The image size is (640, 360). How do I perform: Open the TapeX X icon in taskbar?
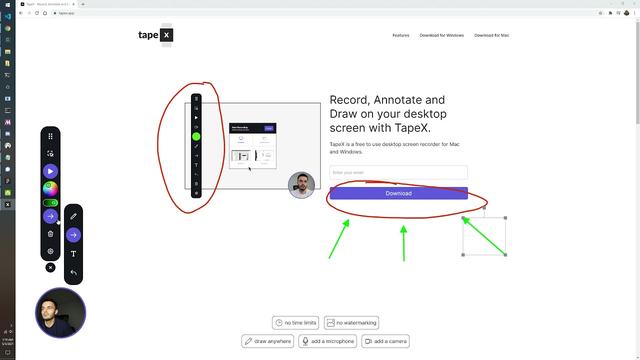(x=7, y=204)
